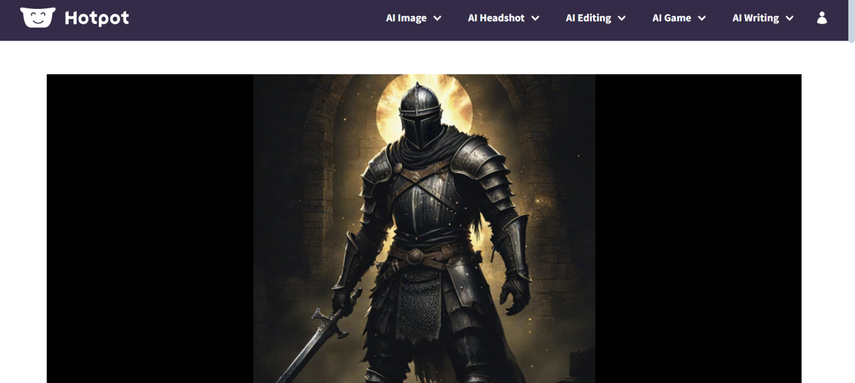Click the Hotpot smiling pot logo icon
Image resolution: width=855 pixels, height=383 pixels.
[38, 17]
